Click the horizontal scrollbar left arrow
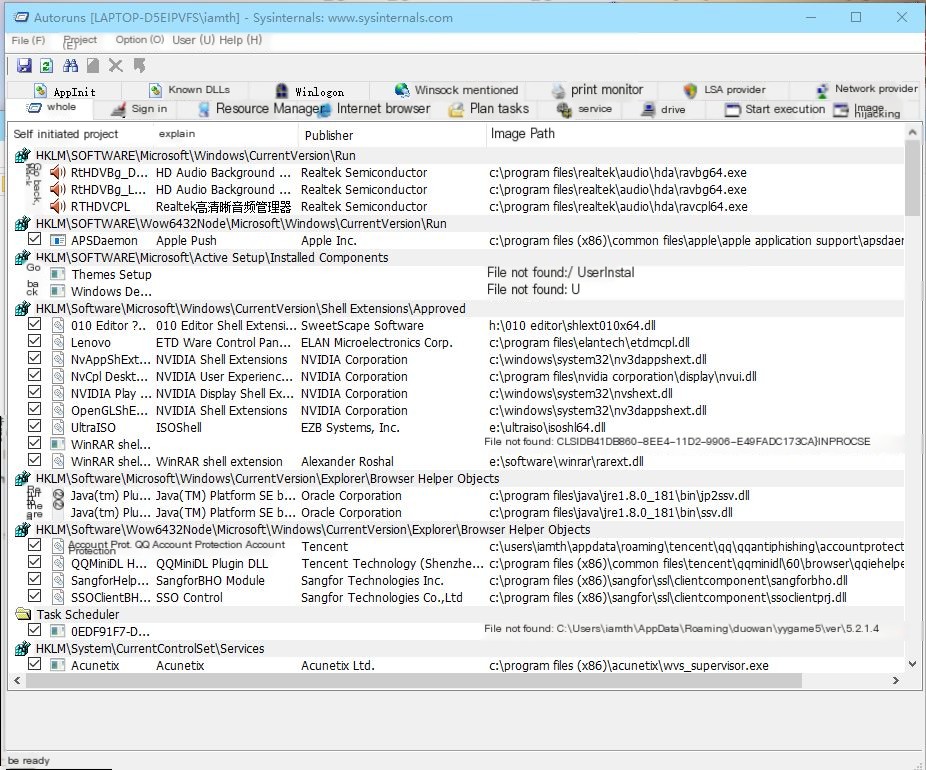The image size is (926, 770). [17, 680]
